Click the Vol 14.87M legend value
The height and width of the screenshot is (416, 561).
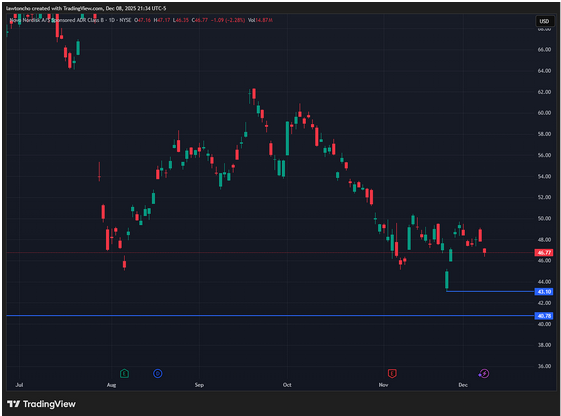coord(260,20)
